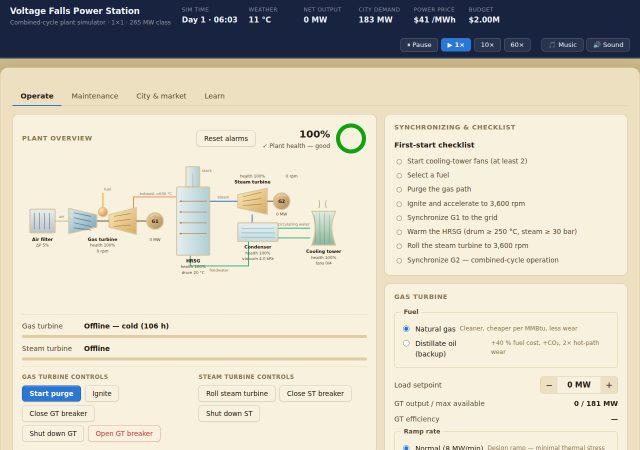
Task: Click Roll the steam turbine to 3,600 rpm
Action: pyautogui.click(x=468, y=246)
